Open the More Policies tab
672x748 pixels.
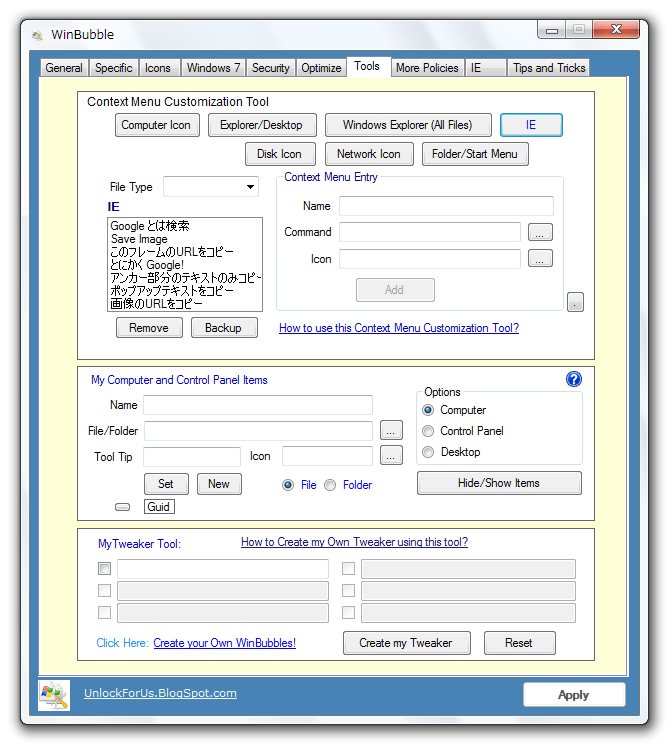click(427, 68)
